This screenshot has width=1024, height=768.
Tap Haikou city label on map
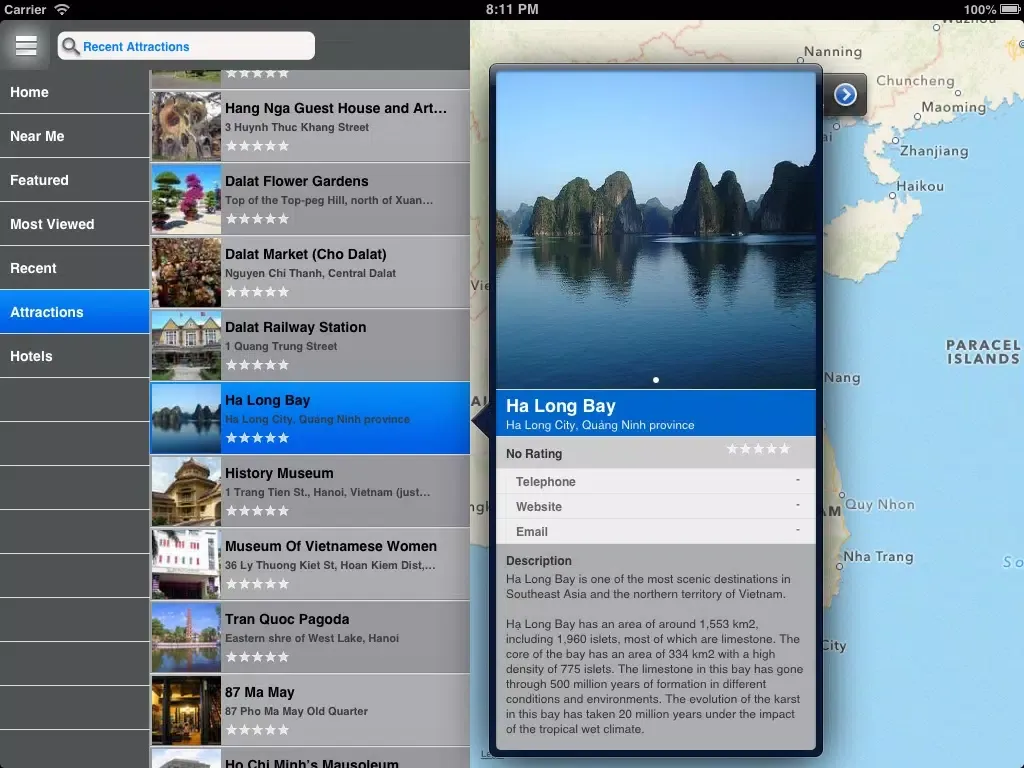click(x=920, y=186)
